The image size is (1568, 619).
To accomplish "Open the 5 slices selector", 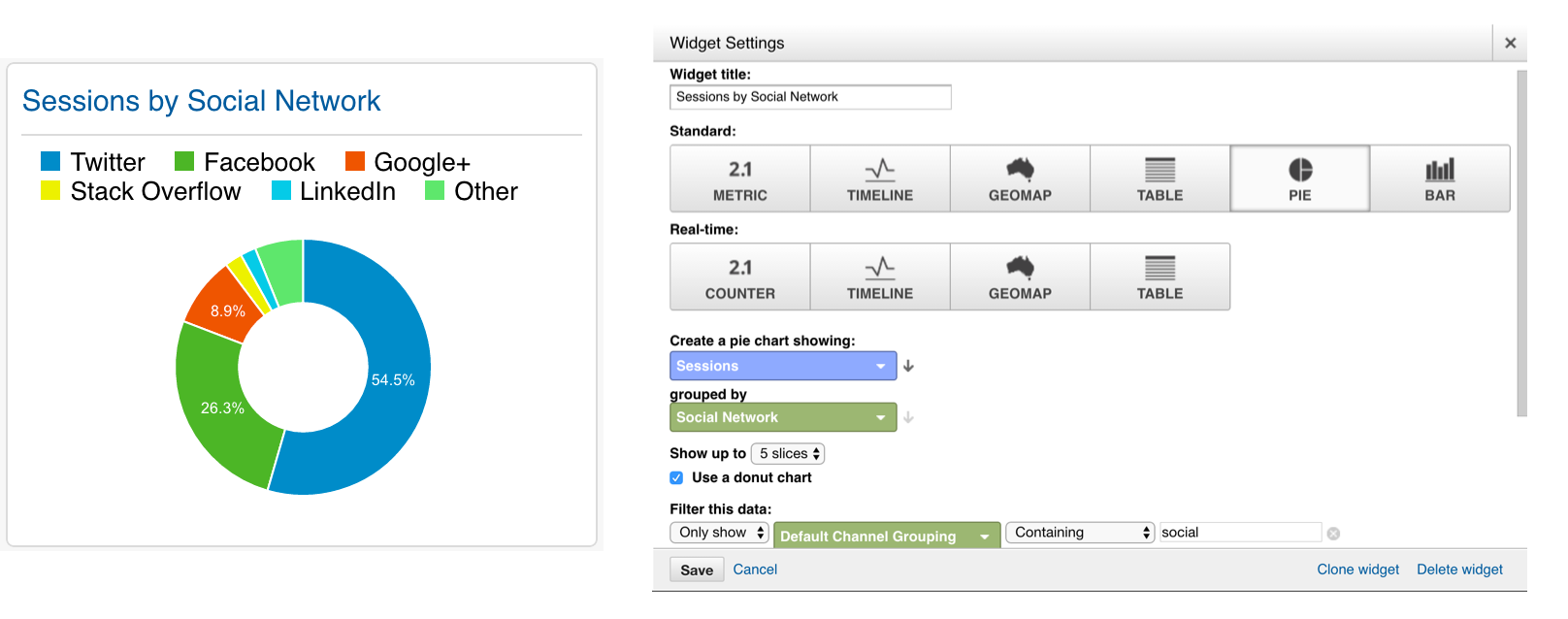I will 788,453.
